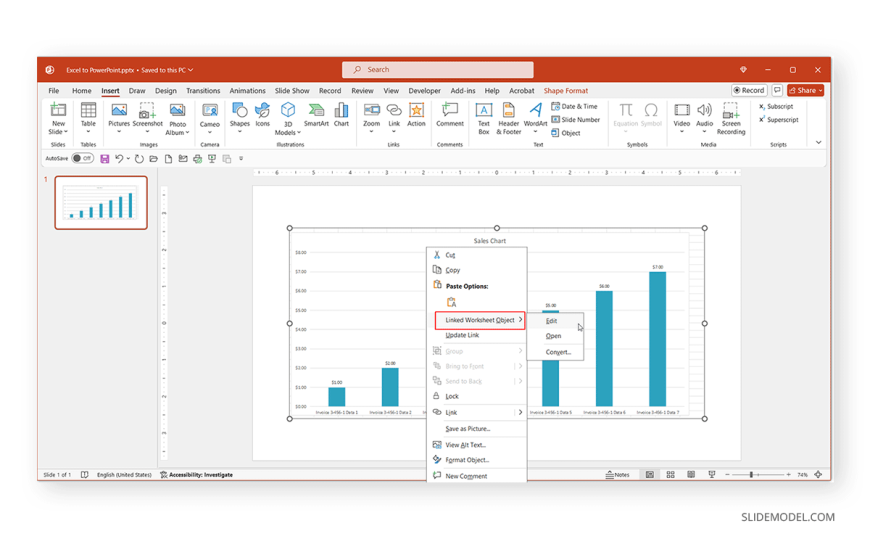Screen dimensions: 870x539
Task: Apply Subscript formatting
Action: pyautogui.click(x=776, y=106)
